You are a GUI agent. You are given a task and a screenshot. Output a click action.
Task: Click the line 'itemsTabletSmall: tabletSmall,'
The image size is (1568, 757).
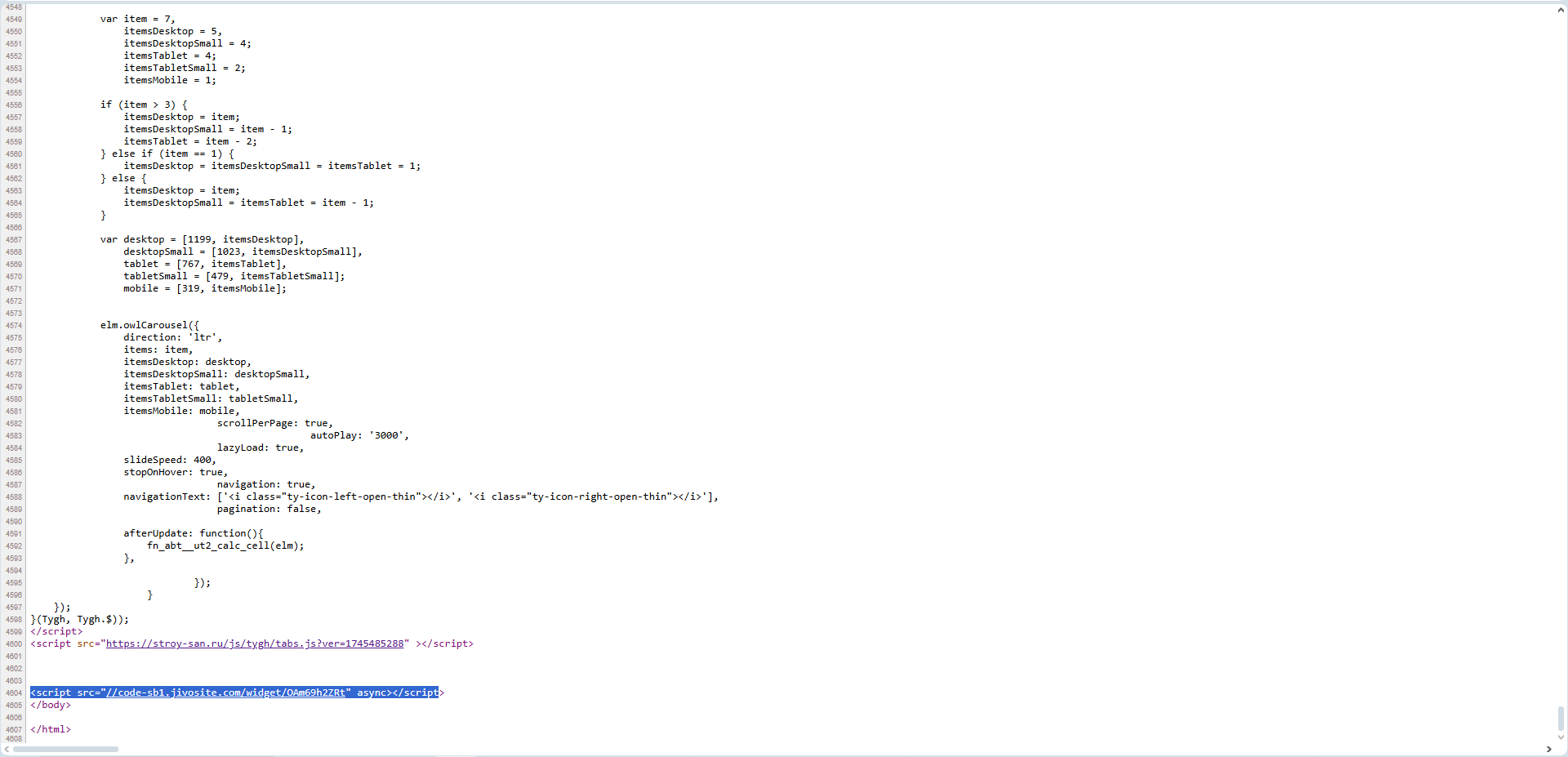point(211,399)
